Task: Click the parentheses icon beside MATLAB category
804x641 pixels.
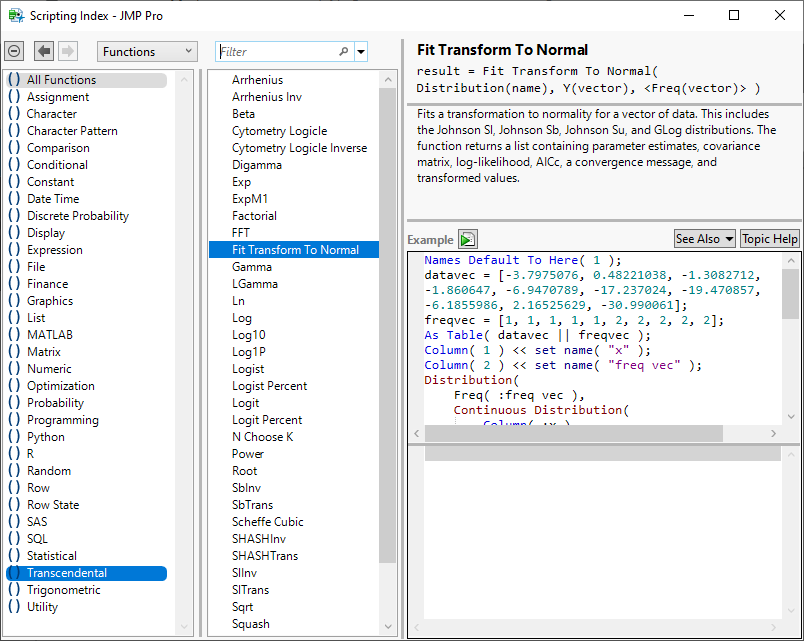Action: pyautogui.click(x=14, y=335)
